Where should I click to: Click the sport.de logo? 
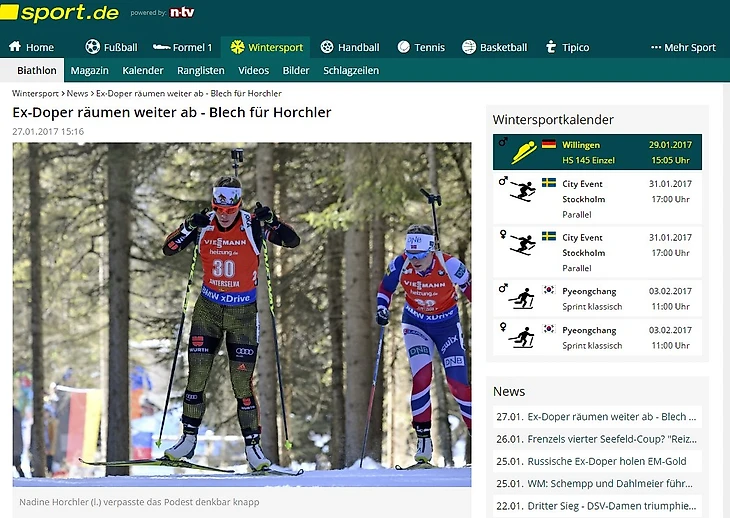coord(60,13)
